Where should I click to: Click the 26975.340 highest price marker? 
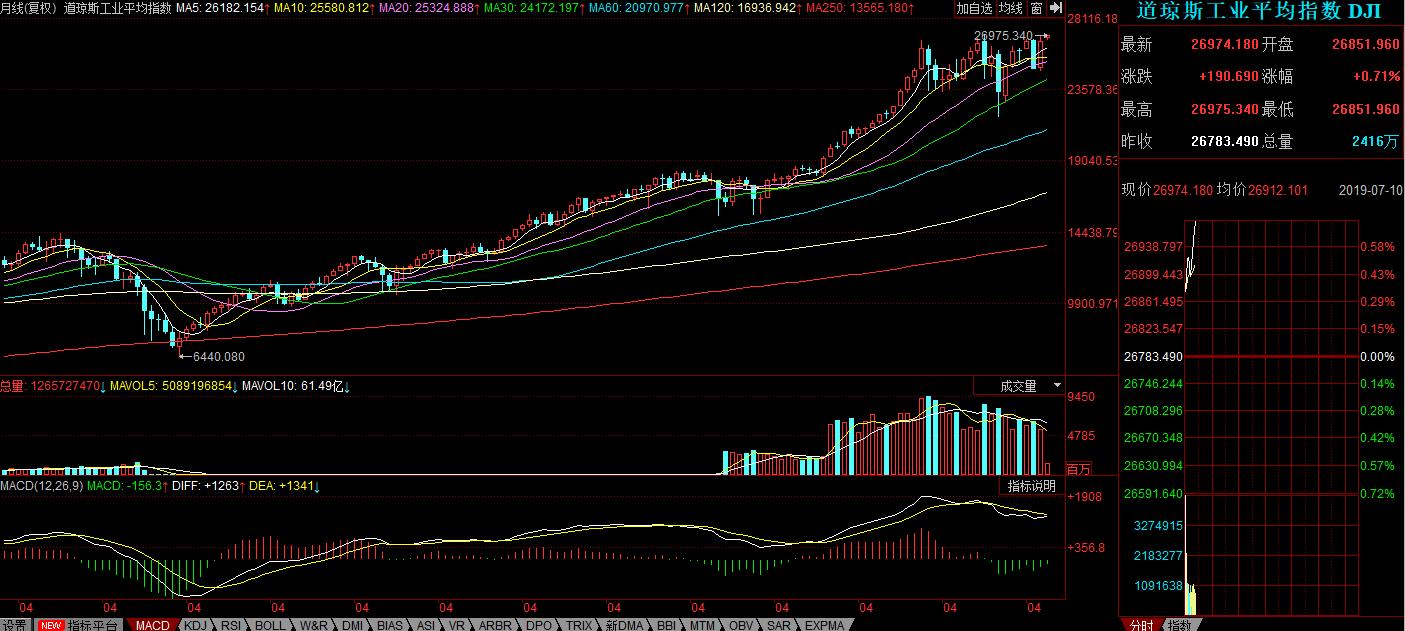(1002, 36)
